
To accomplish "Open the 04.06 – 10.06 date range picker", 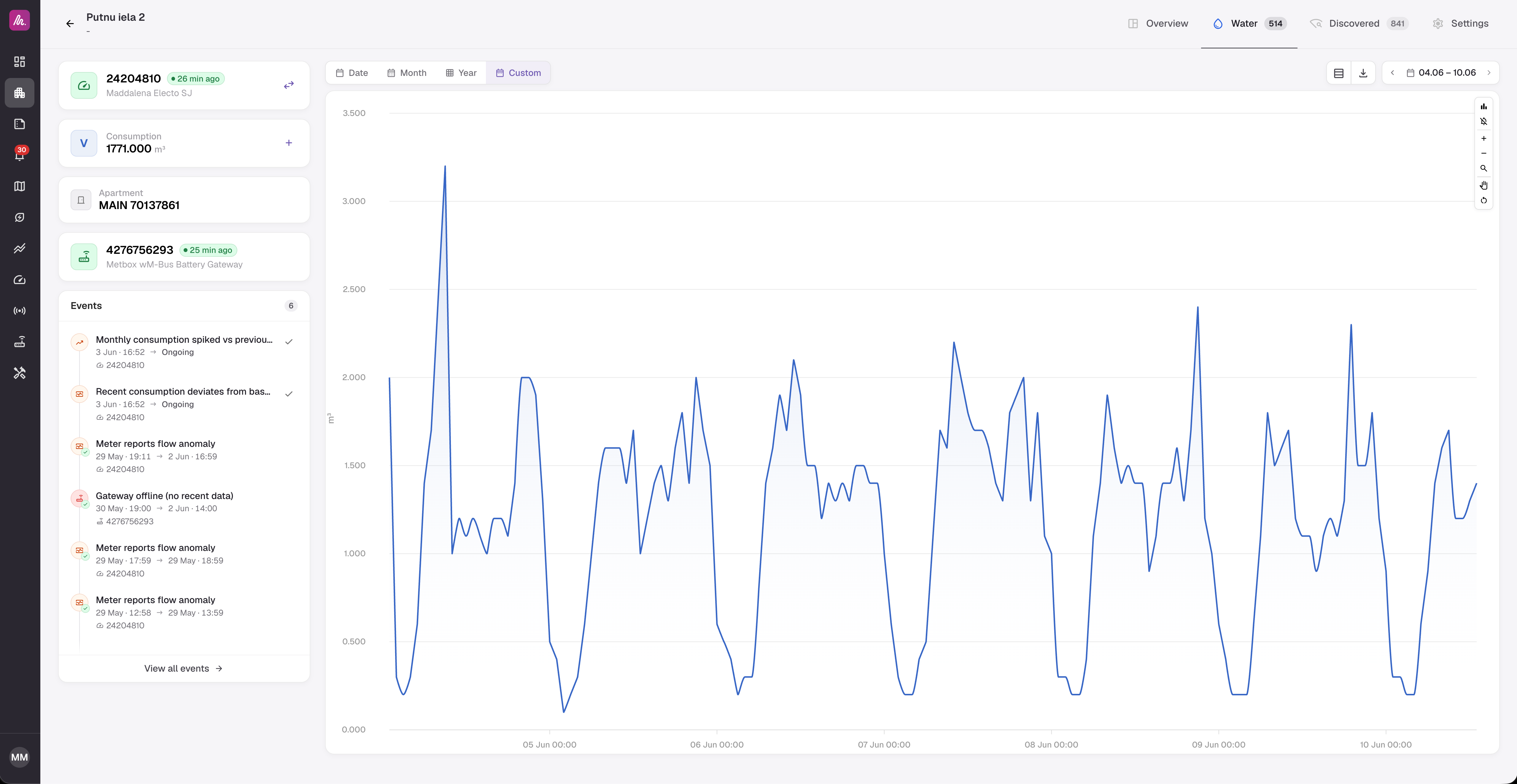I will [1440, 73].
